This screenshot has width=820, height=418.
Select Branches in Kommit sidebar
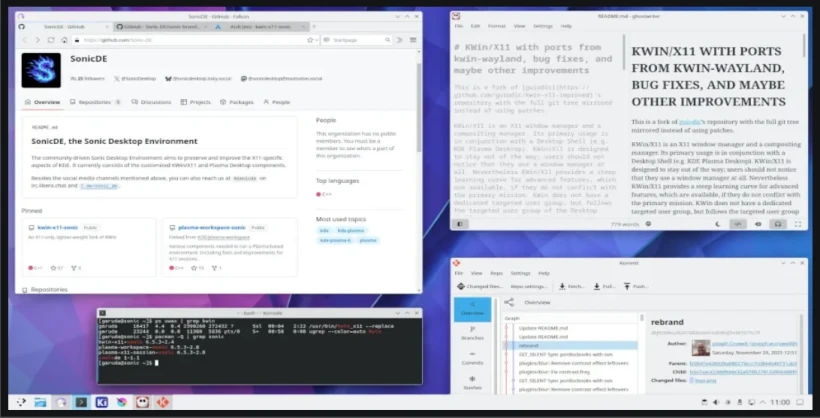pyautogui.click(x=472, y=334)
